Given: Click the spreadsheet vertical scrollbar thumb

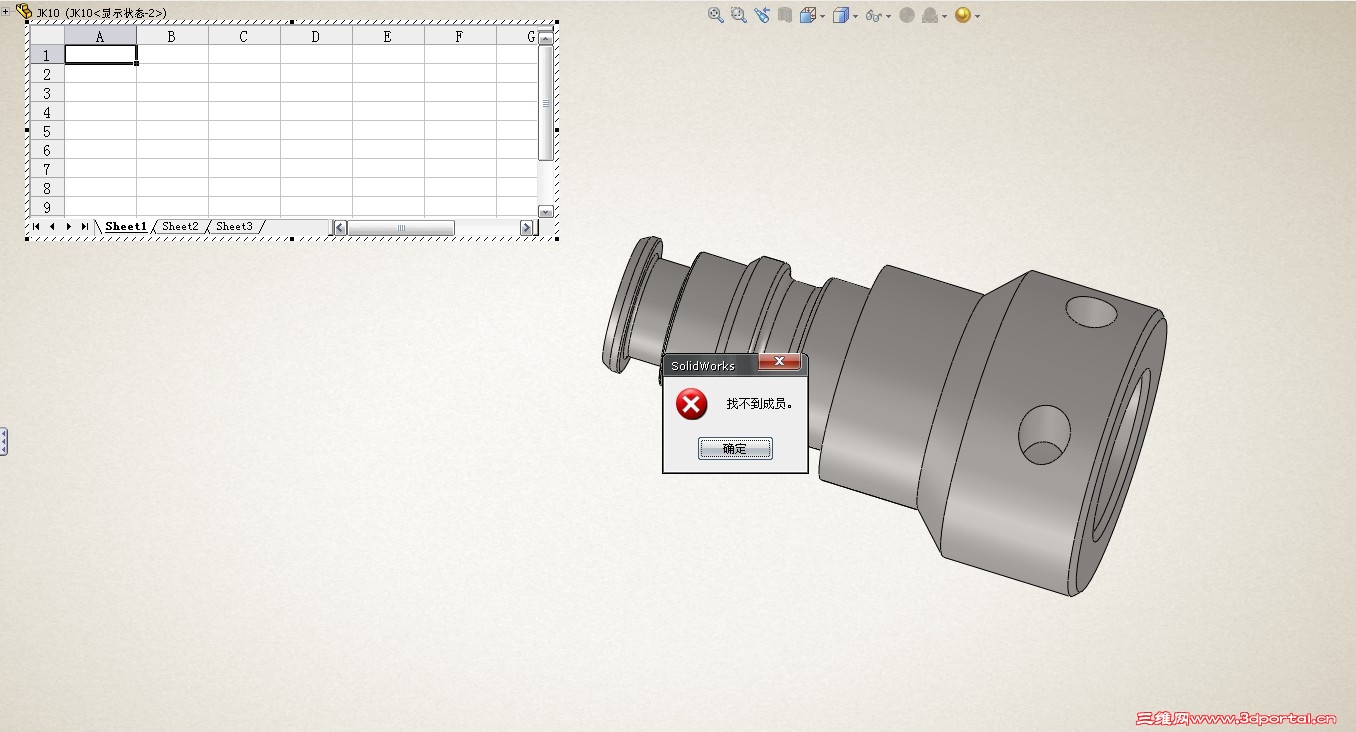Looking at the screenshot, I should click(545, 103).
